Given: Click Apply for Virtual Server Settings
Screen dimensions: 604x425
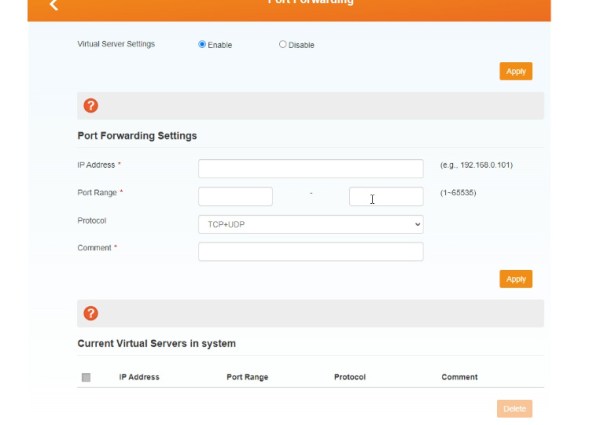Looking at the screenshot, I should click(x=515, y=71).
